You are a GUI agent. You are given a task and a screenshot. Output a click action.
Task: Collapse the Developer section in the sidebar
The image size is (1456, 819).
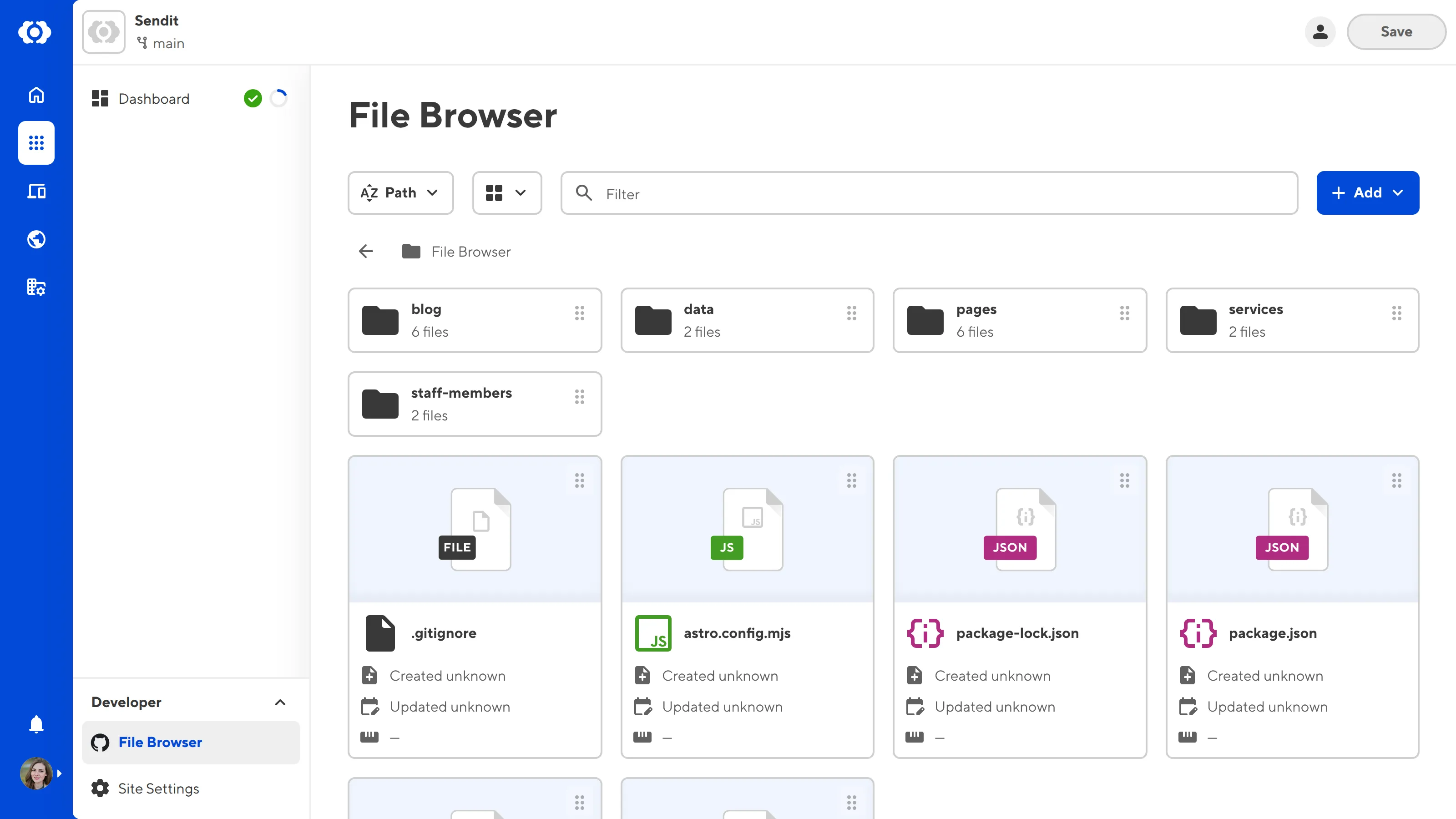pyautogui.click(x=280, y=703)
